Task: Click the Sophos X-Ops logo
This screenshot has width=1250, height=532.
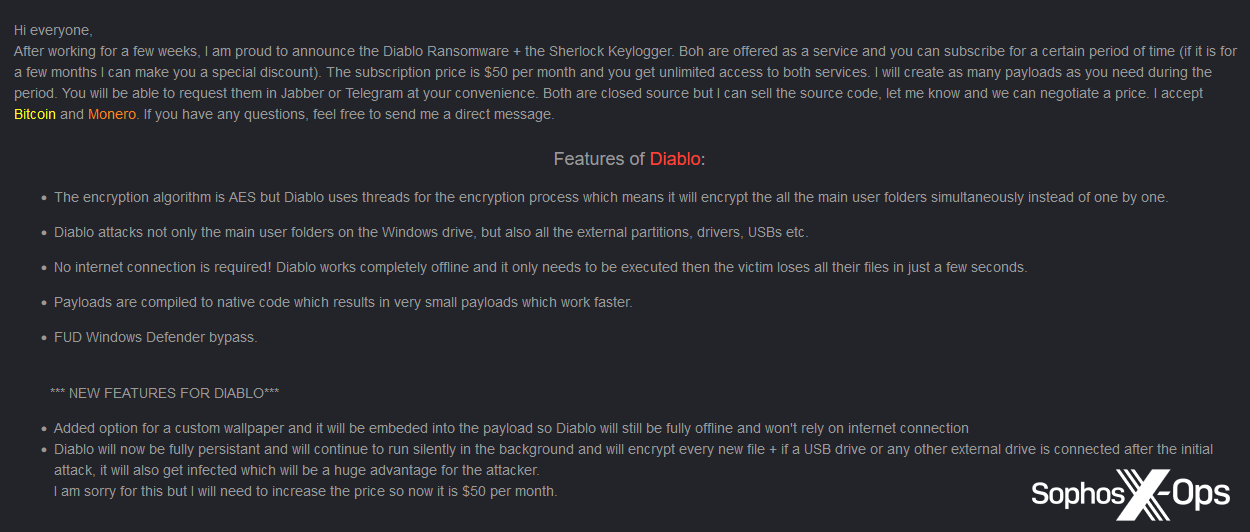Action: click(x=1130, y=494)
